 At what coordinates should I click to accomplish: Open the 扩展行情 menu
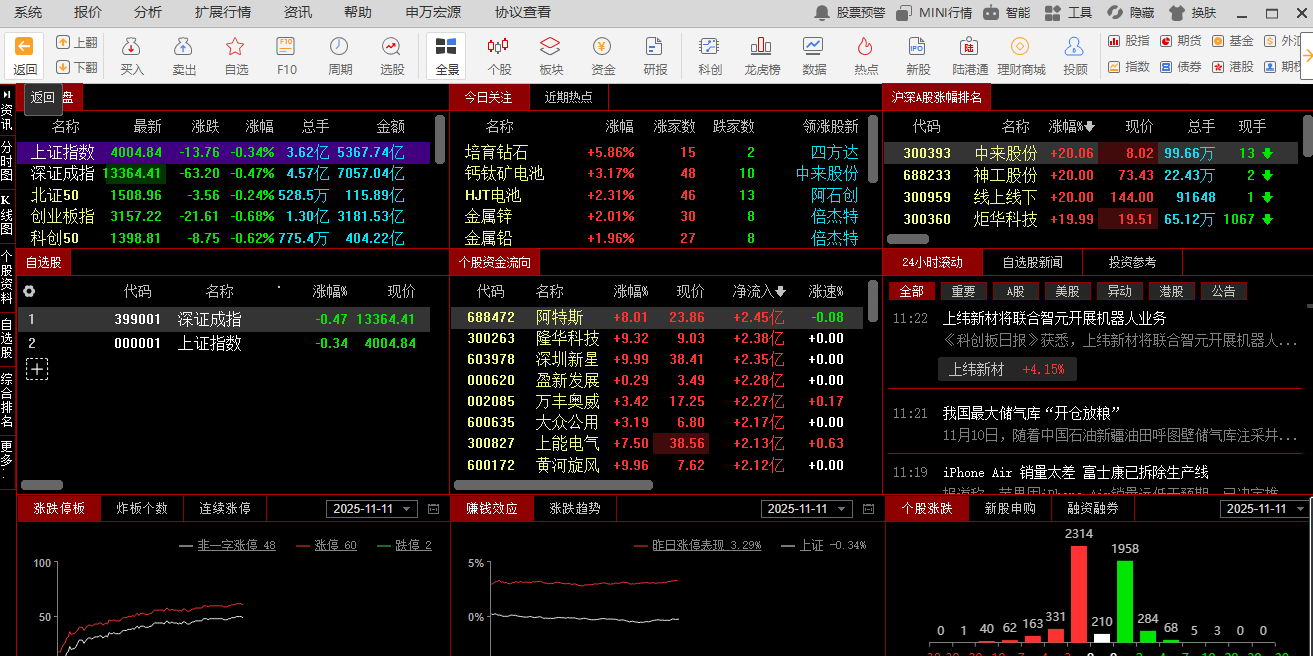[x=222, y=12]
